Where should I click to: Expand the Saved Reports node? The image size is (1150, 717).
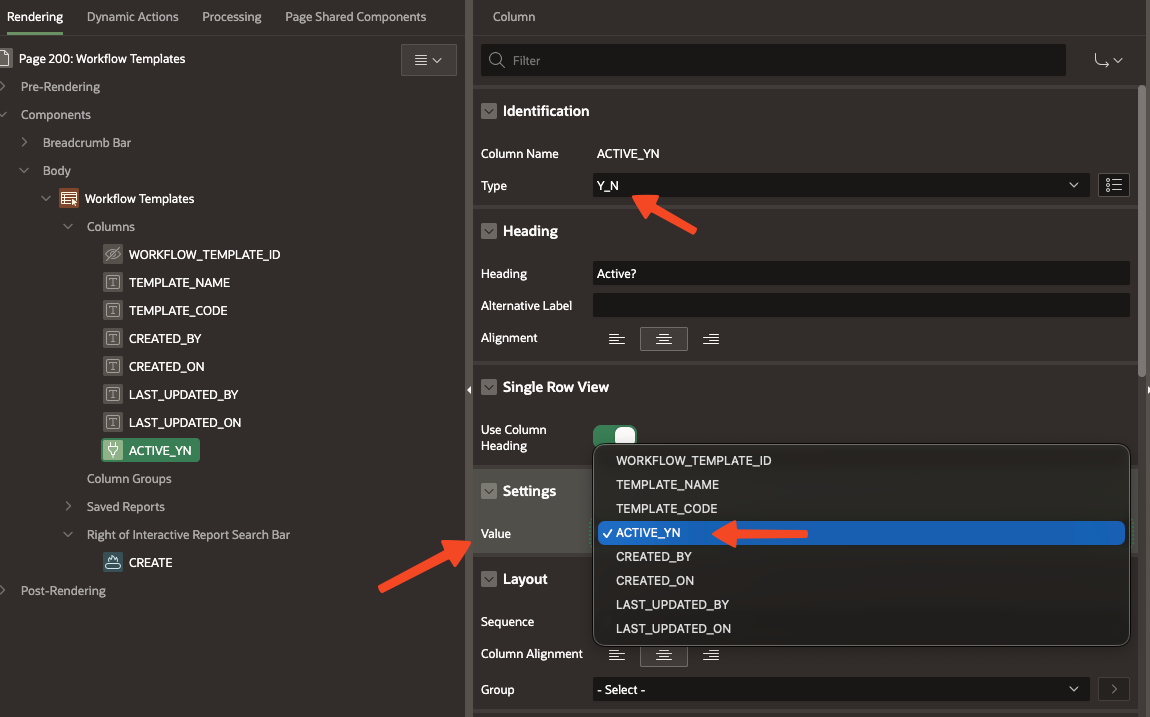click(68, 507)
